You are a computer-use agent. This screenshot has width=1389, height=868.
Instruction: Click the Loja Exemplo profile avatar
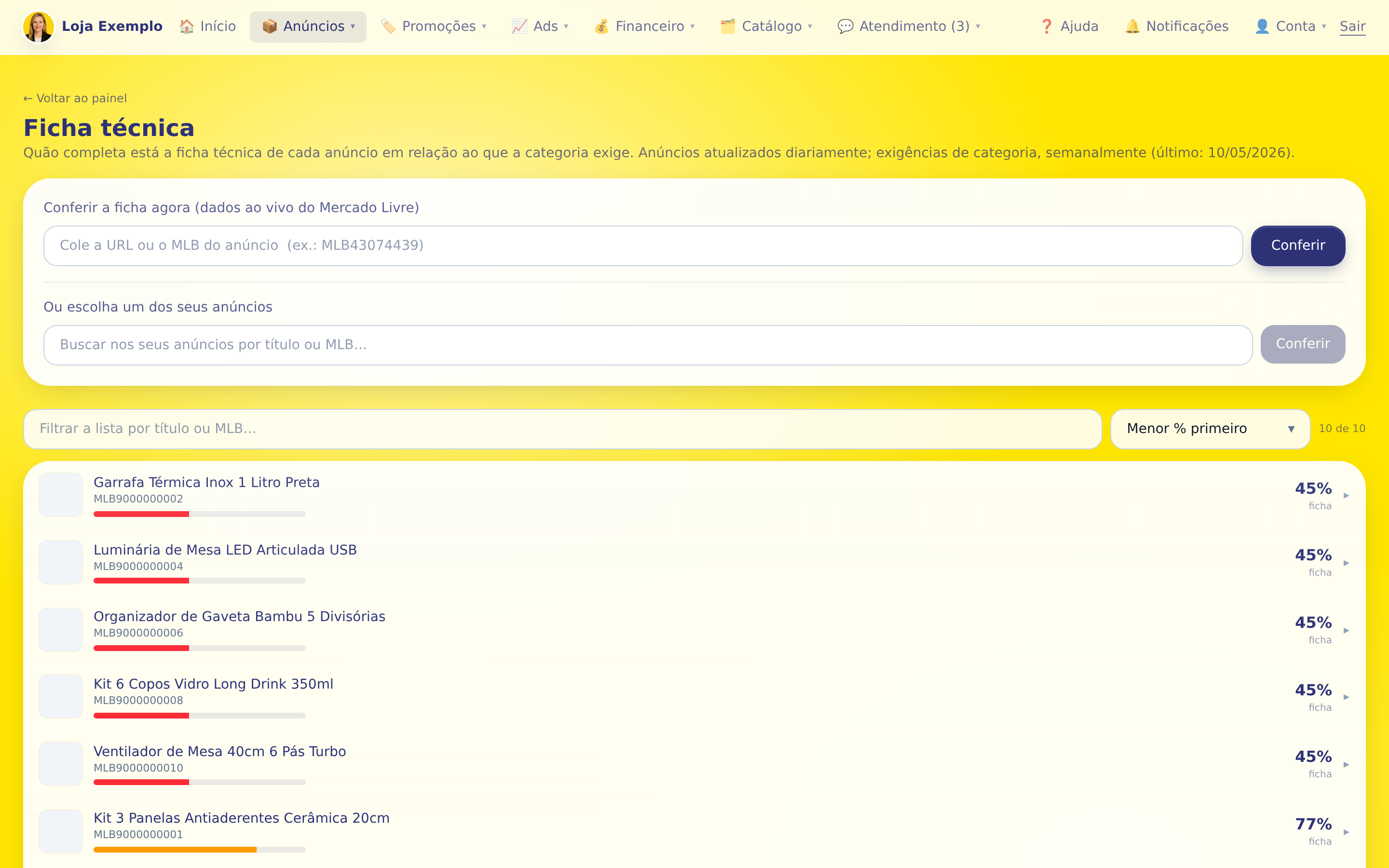[x=39, y=27]
